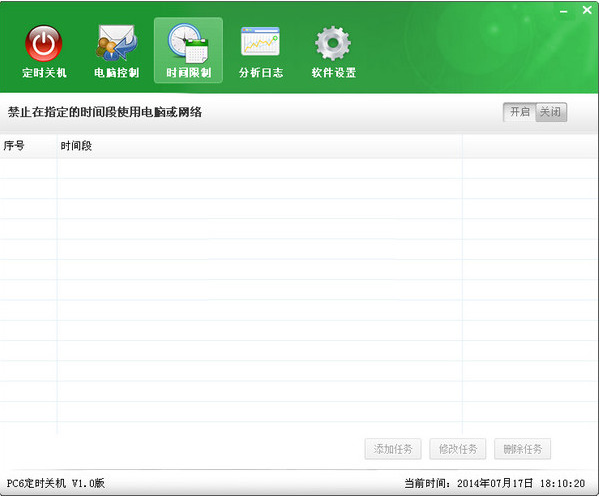Click the 时间限制 tab label
Image resolution: width=601 pixels, height=497 pixels.
[189, 72]
